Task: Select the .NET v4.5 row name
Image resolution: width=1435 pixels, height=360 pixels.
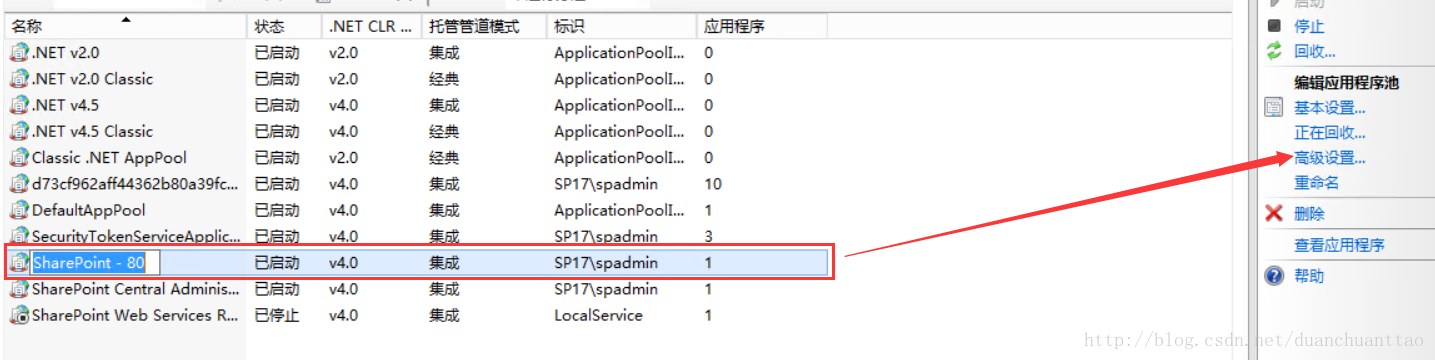Action: coord(66,105)
